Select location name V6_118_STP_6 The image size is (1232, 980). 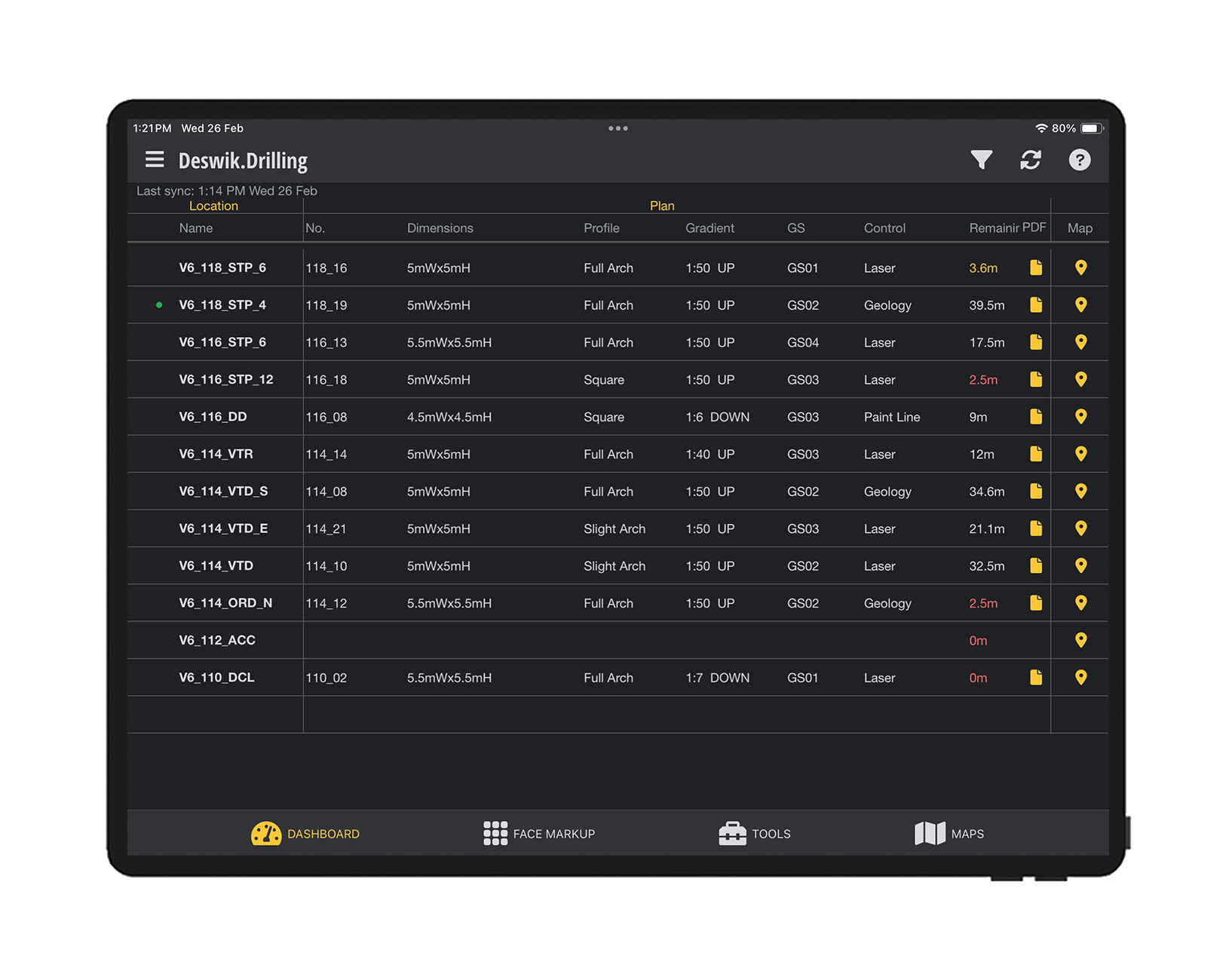point(222,268)
